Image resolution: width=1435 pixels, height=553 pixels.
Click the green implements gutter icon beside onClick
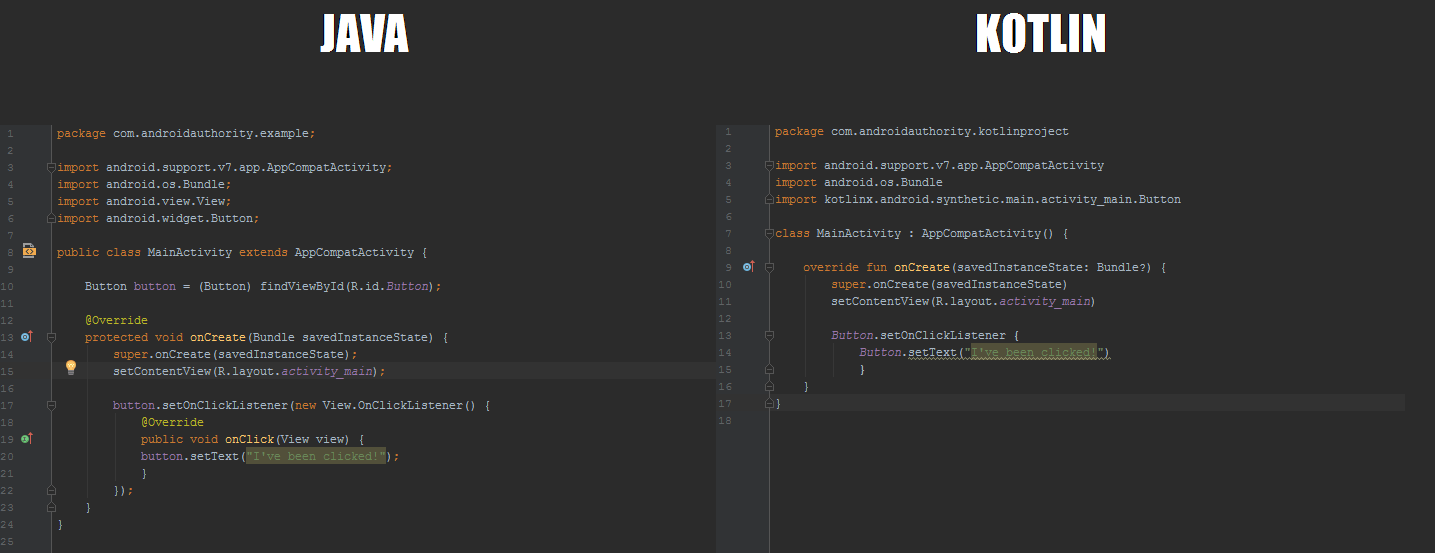pos(27,439)
